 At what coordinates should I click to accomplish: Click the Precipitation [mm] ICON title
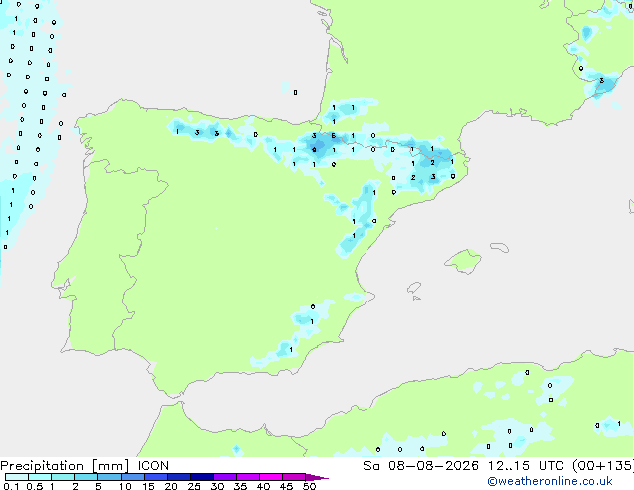85,466
